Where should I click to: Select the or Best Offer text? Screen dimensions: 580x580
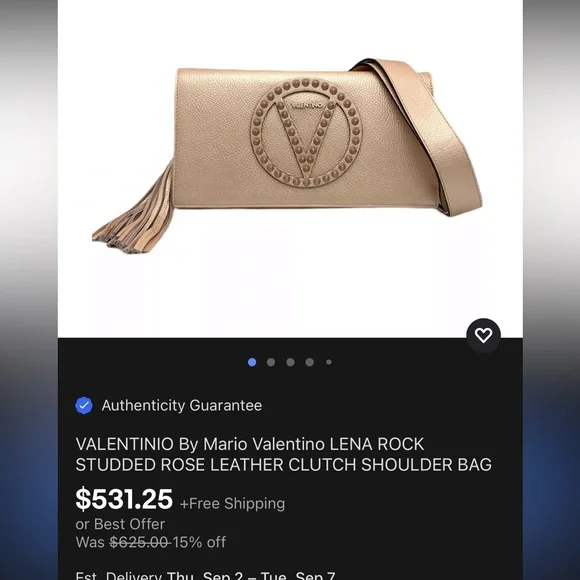120,524
